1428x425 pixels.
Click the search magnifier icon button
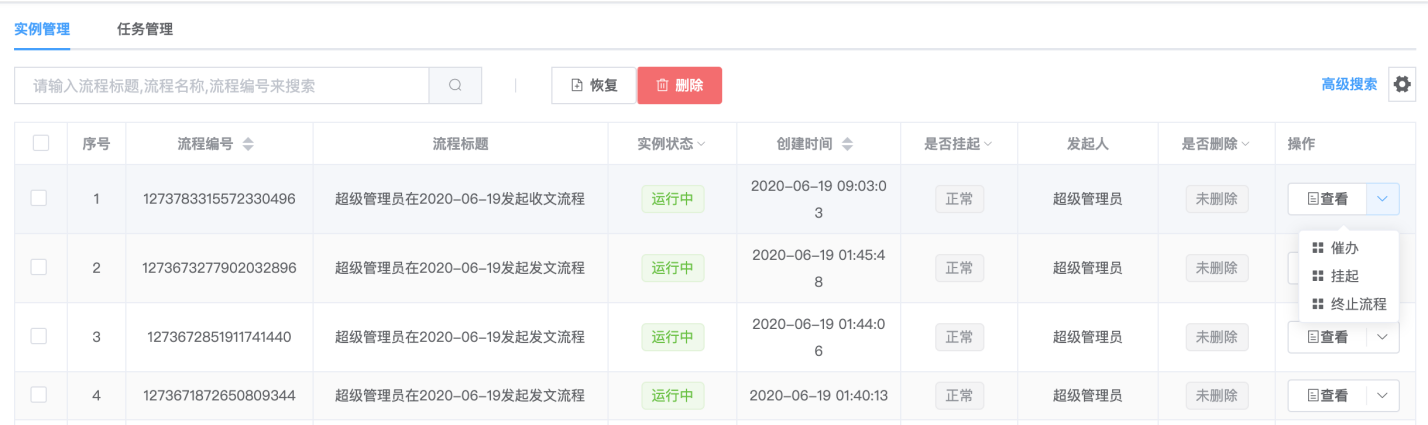pos(455,86)
